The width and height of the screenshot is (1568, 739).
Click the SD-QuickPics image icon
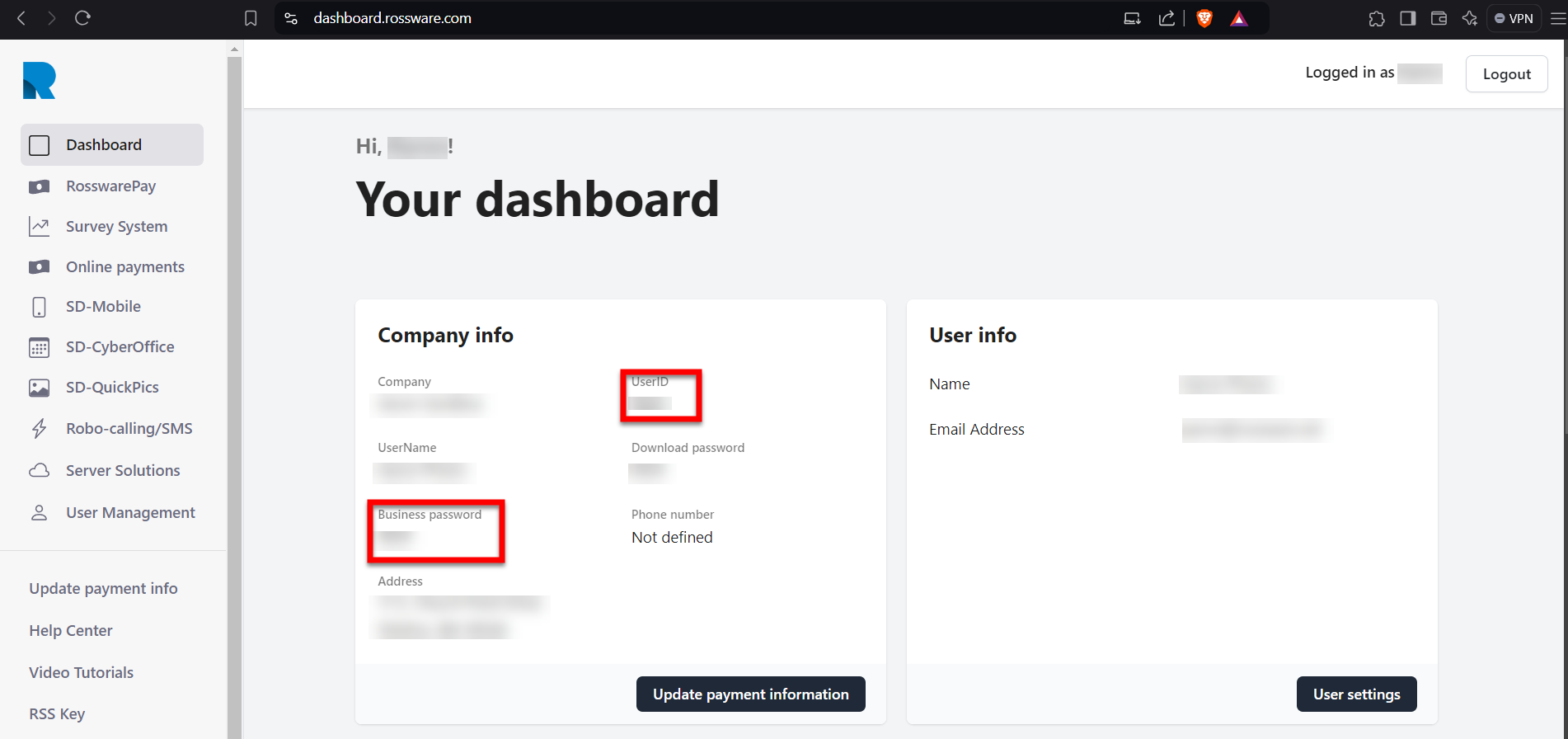pyautogui.click(x=39, y=388)
